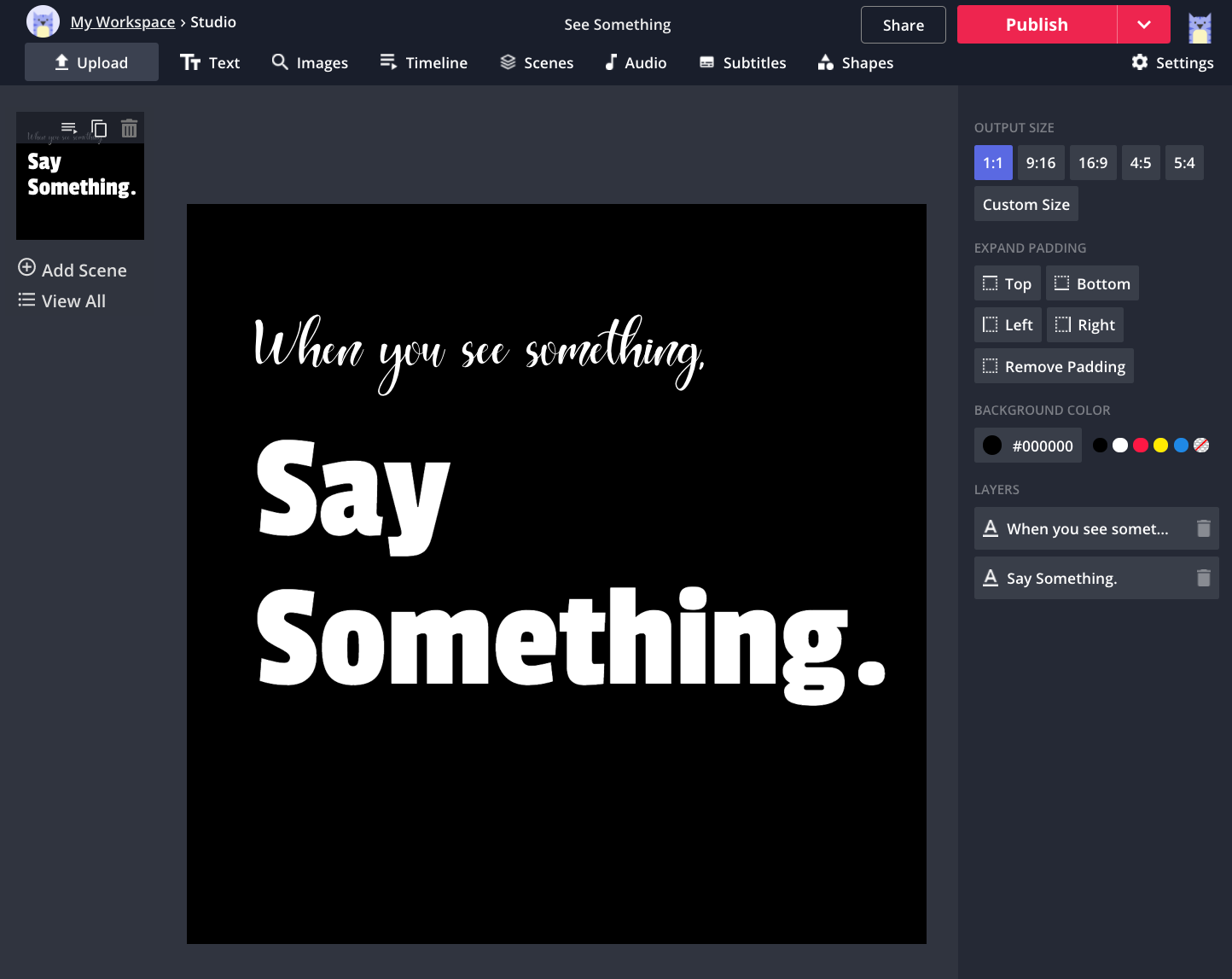Open the Audio tool

tap(636, 62)
